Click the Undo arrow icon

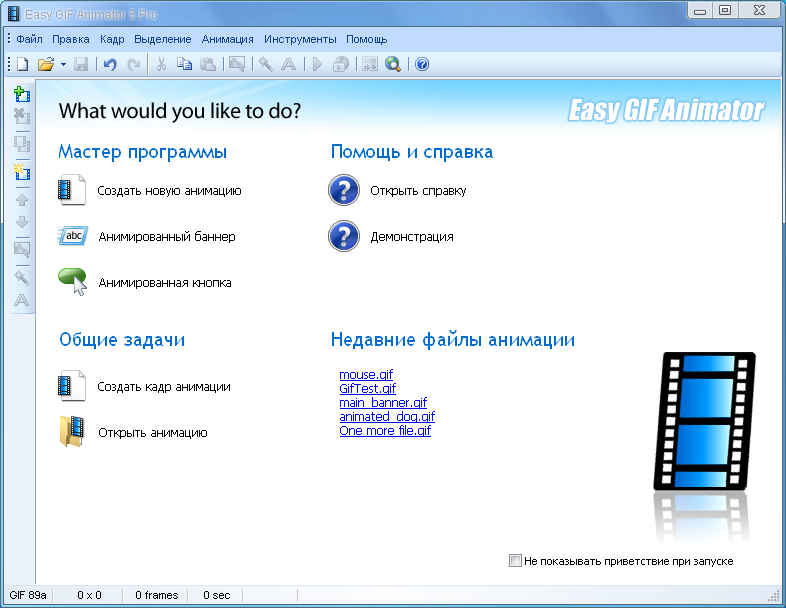click(110, 64)
